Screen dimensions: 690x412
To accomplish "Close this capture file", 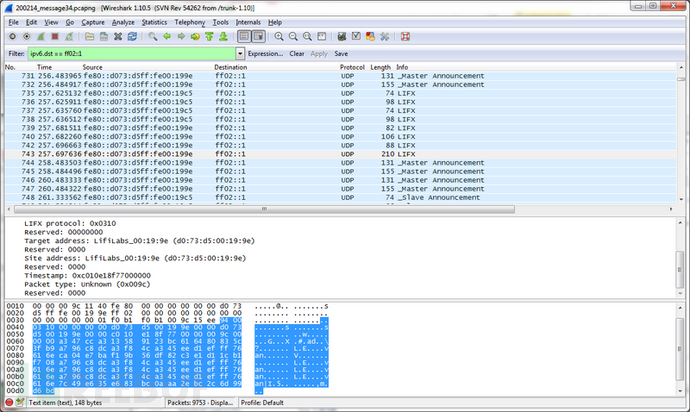I will 118,37.
